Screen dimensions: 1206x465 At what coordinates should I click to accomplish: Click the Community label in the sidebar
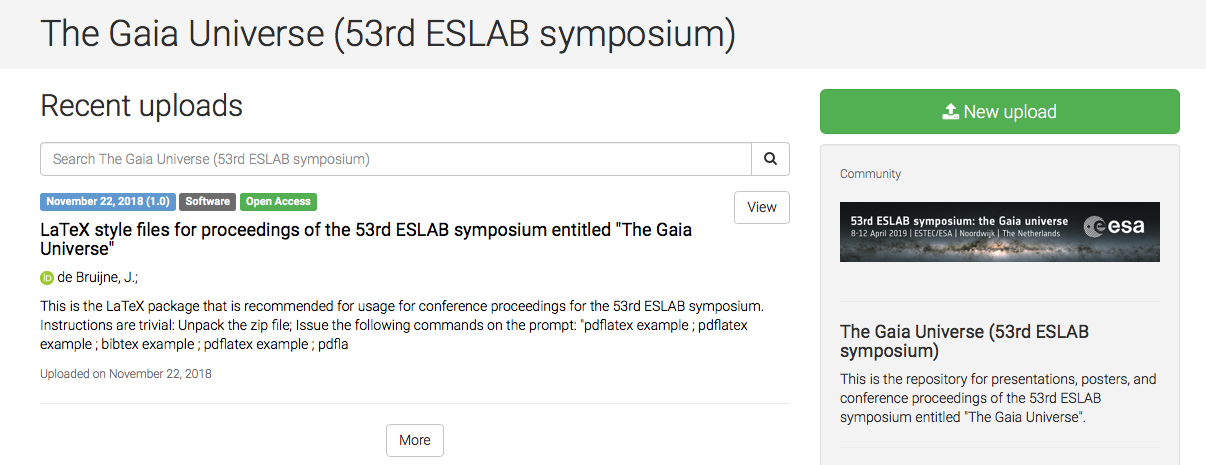point(870,174)
